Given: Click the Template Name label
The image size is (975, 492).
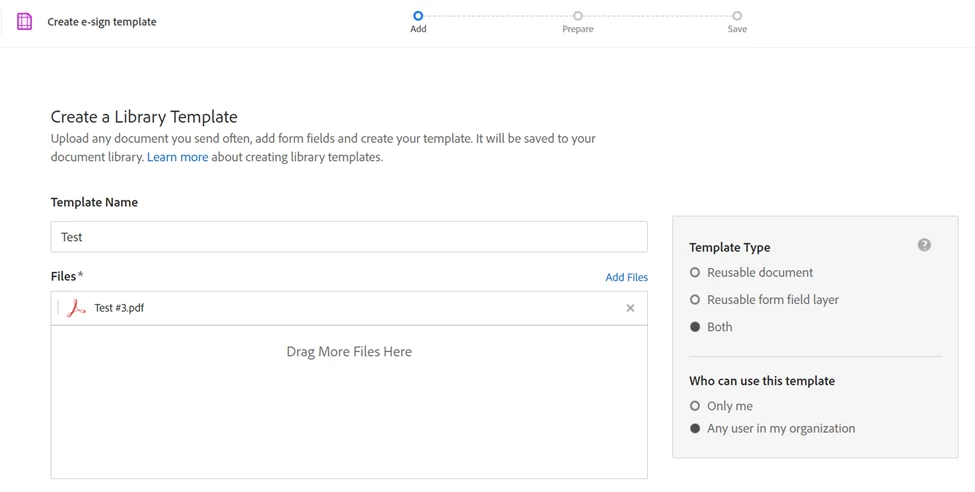Looking at the screenshot, I should coord(95,202).
